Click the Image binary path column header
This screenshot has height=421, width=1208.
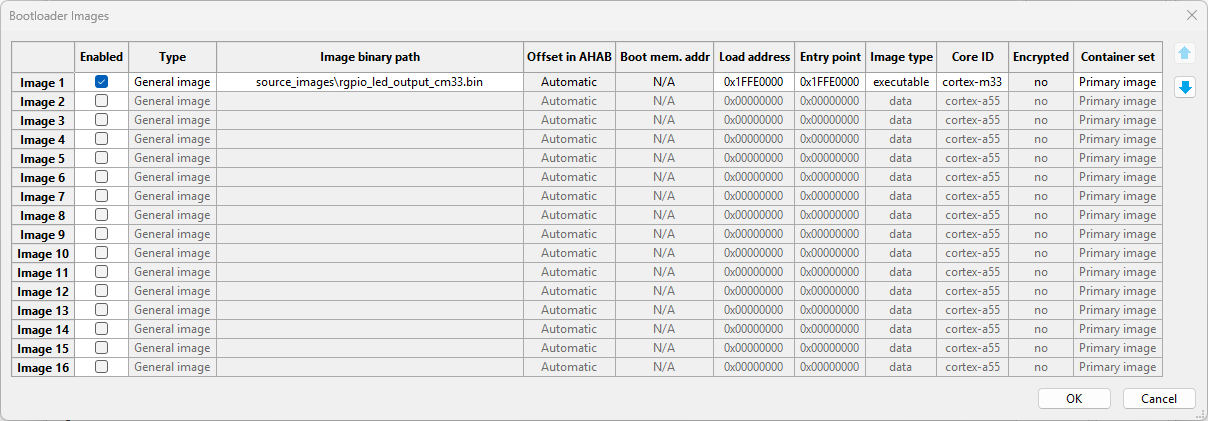coord(370,57)
